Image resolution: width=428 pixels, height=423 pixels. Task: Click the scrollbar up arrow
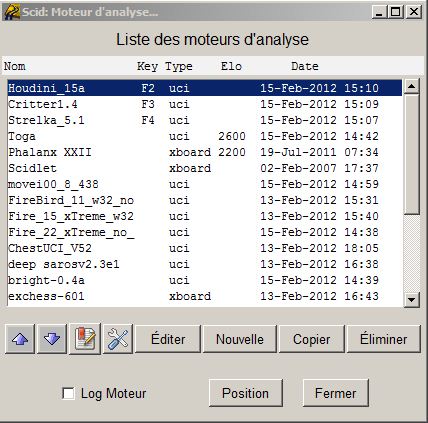(x=411, y=87)
